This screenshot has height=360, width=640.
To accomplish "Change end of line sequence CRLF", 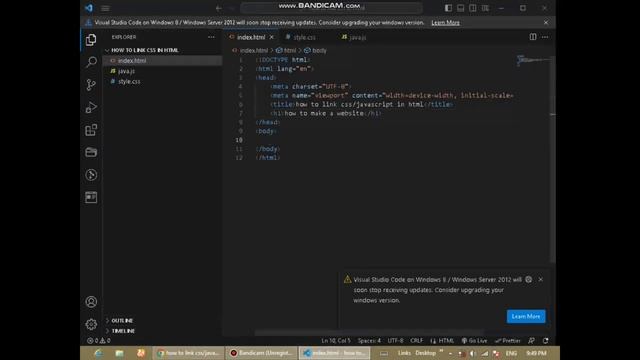I will coord(416,340).
